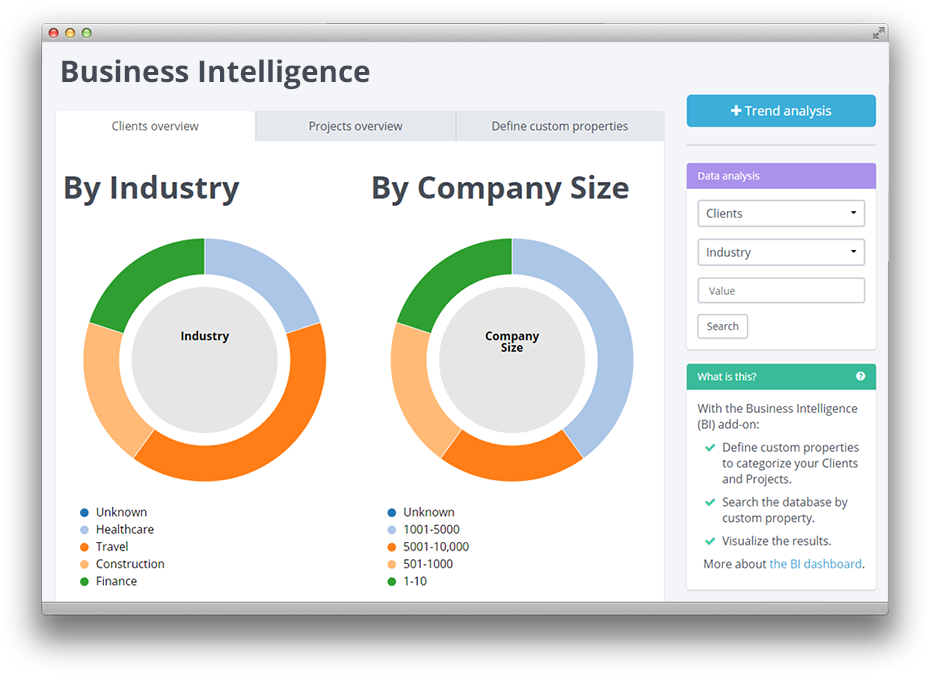The height and width of the screenshot is (674, 929).
Task: Click the Value input field
Action: click(x=780, y=289)
